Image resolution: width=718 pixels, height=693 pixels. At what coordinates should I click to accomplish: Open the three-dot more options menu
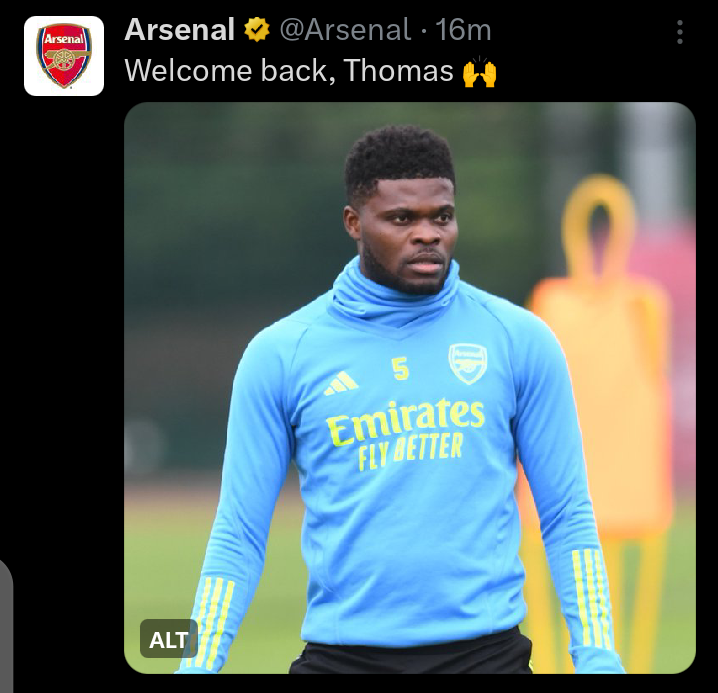[x=680, y=32]
